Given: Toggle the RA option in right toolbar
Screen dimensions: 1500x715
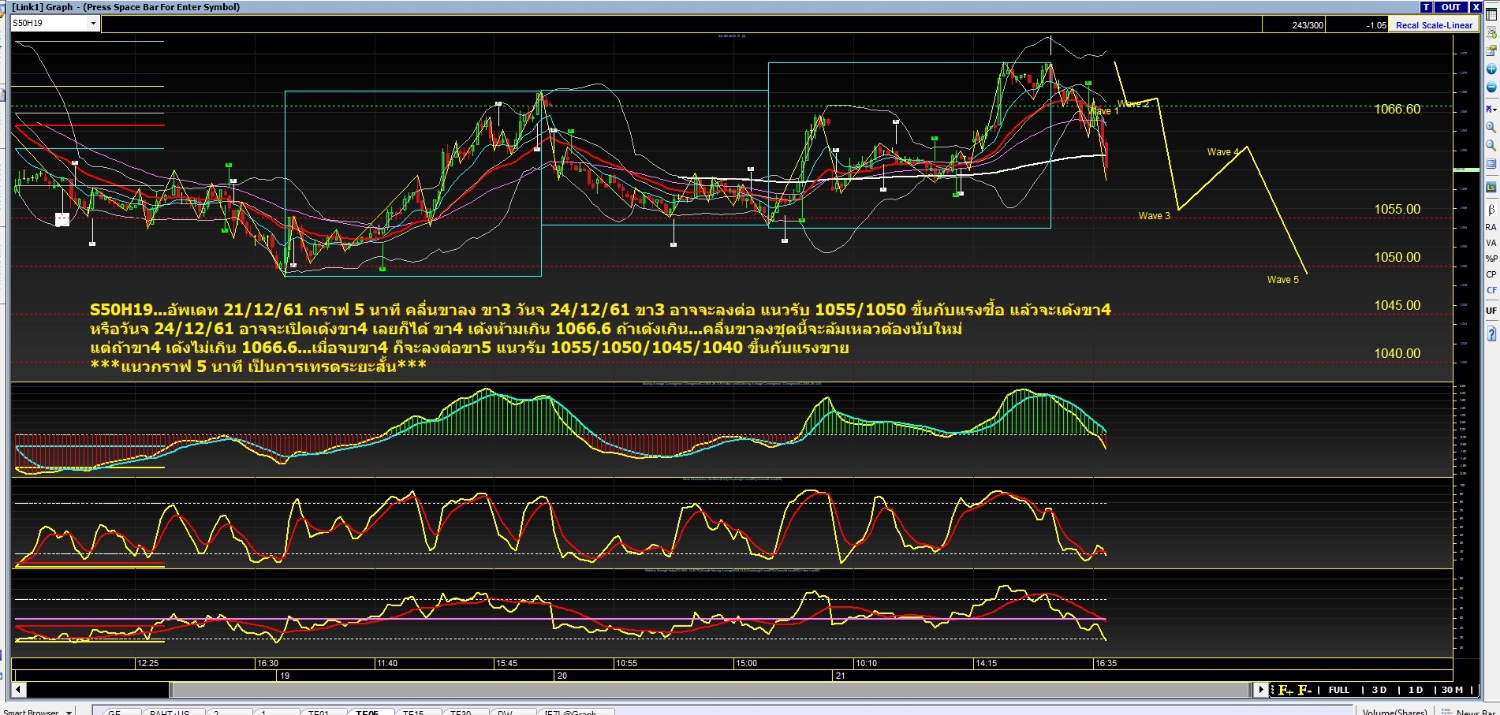Looking at the screenshot, I should (x=1491, y=227).
